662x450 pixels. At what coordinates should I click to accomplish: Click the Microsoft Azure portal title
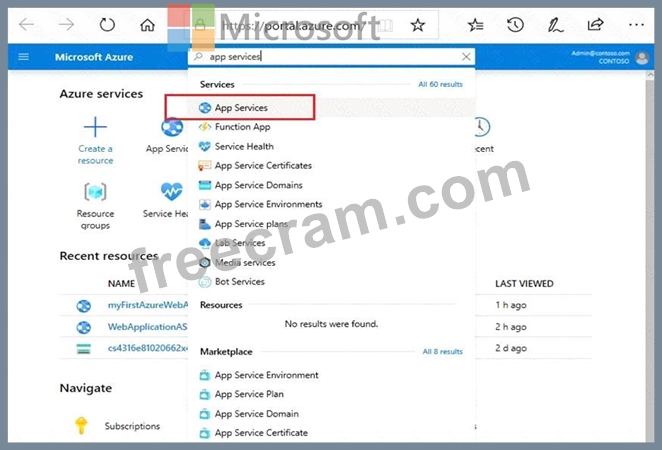pyautogui.click(x=94, y=57)
